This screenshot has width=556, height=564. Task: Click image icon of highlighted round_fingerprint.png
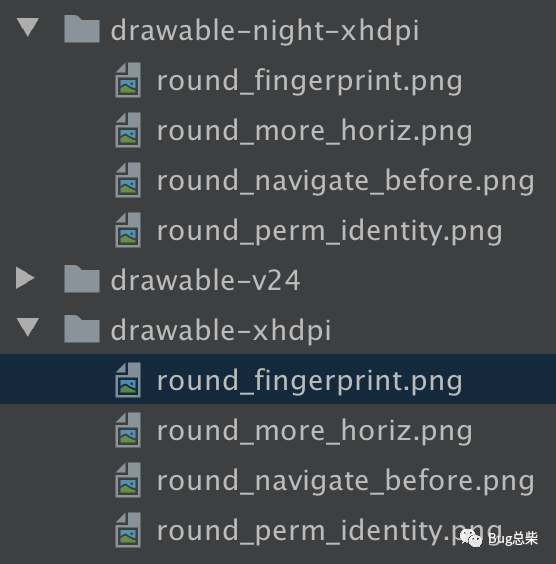pos(128,380)
